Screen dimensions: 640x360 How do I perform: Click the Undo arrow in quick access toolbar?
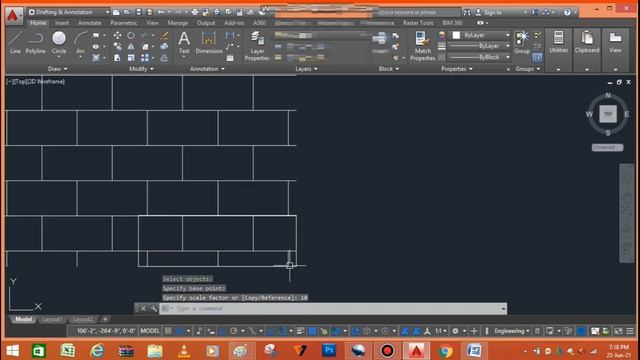click(161, 12)
